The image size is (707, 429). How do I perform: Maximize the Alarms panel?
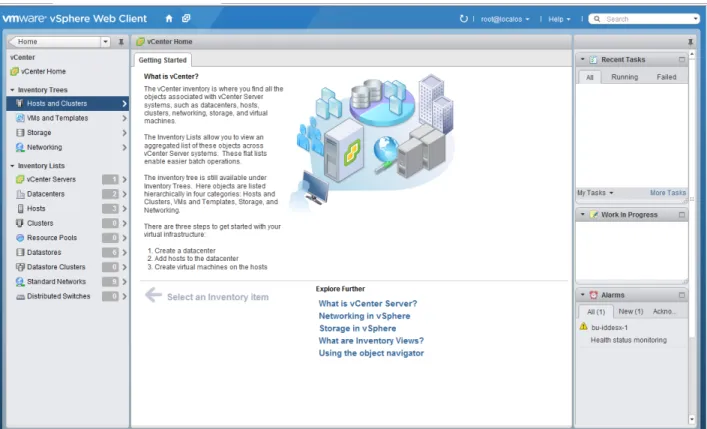(x=682, y=295)
